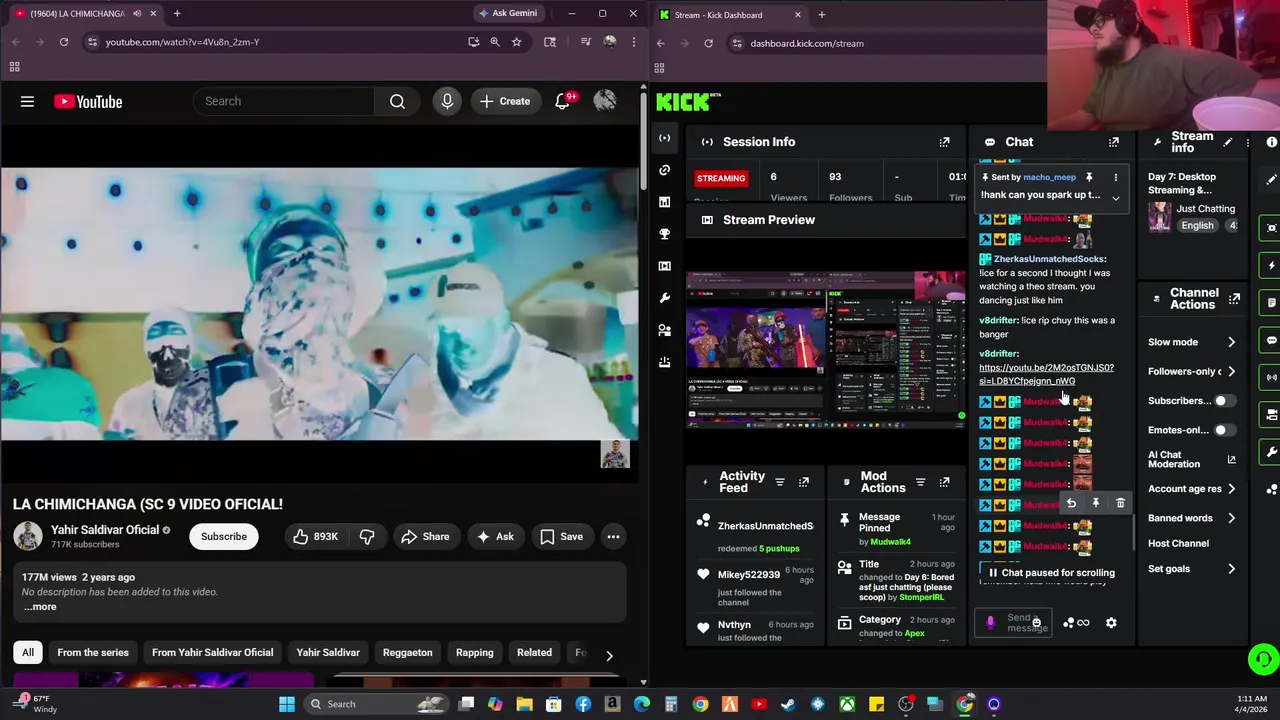
Task: Click Ask Gemini in Chrome title bar
Action: (x=508, y=13)
